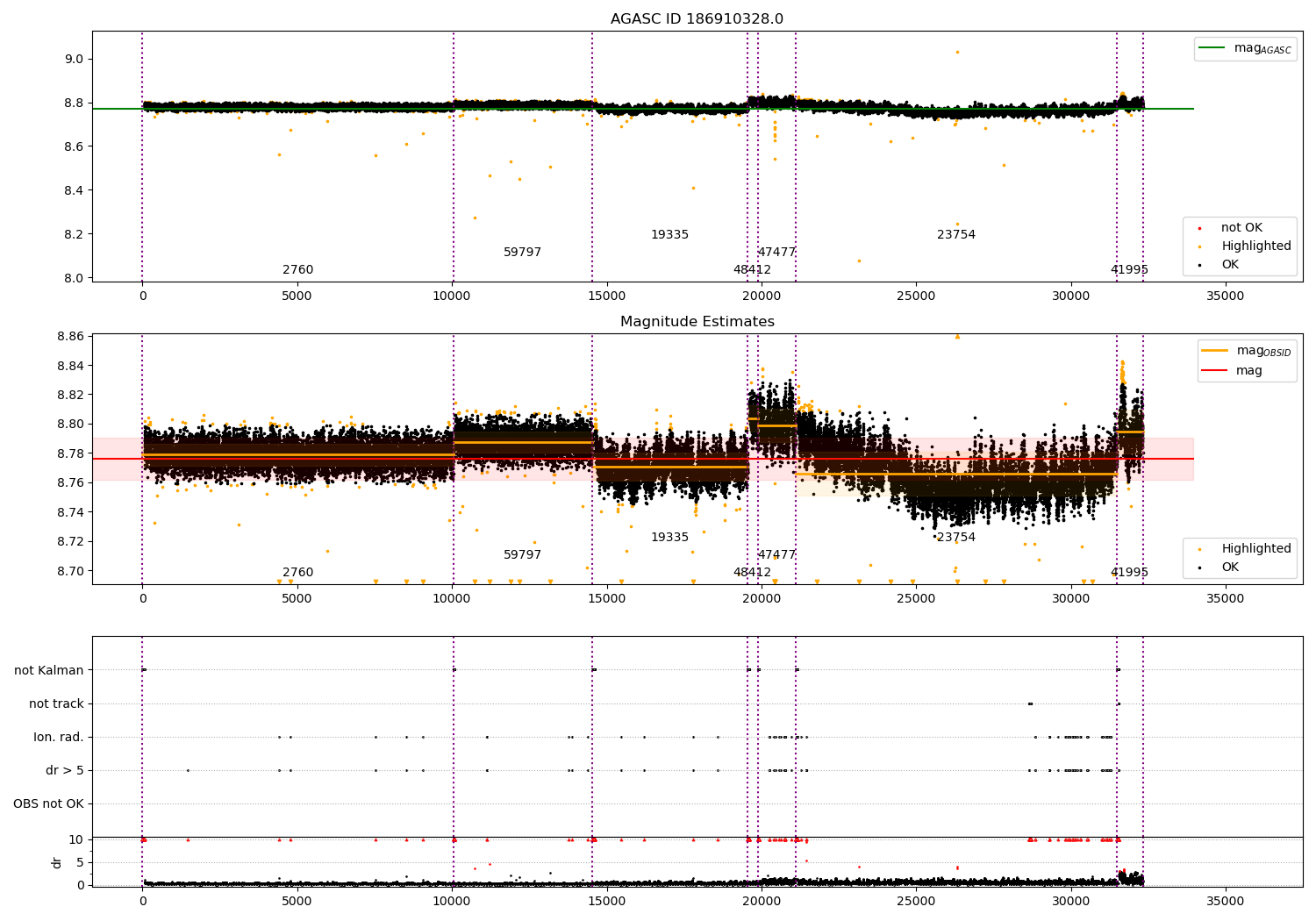Click observation label '19335' in the top plot

tap(669, 235)
